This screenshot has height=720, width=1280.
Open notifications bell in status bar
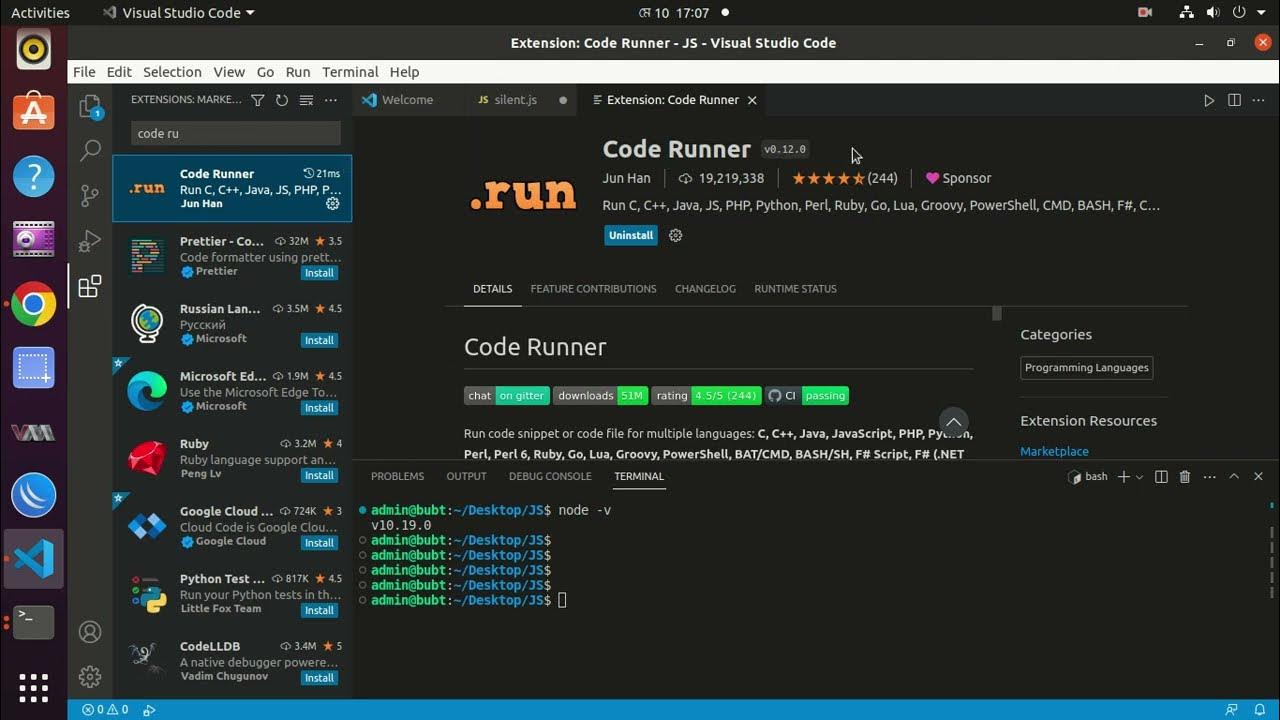[1260, 710]
